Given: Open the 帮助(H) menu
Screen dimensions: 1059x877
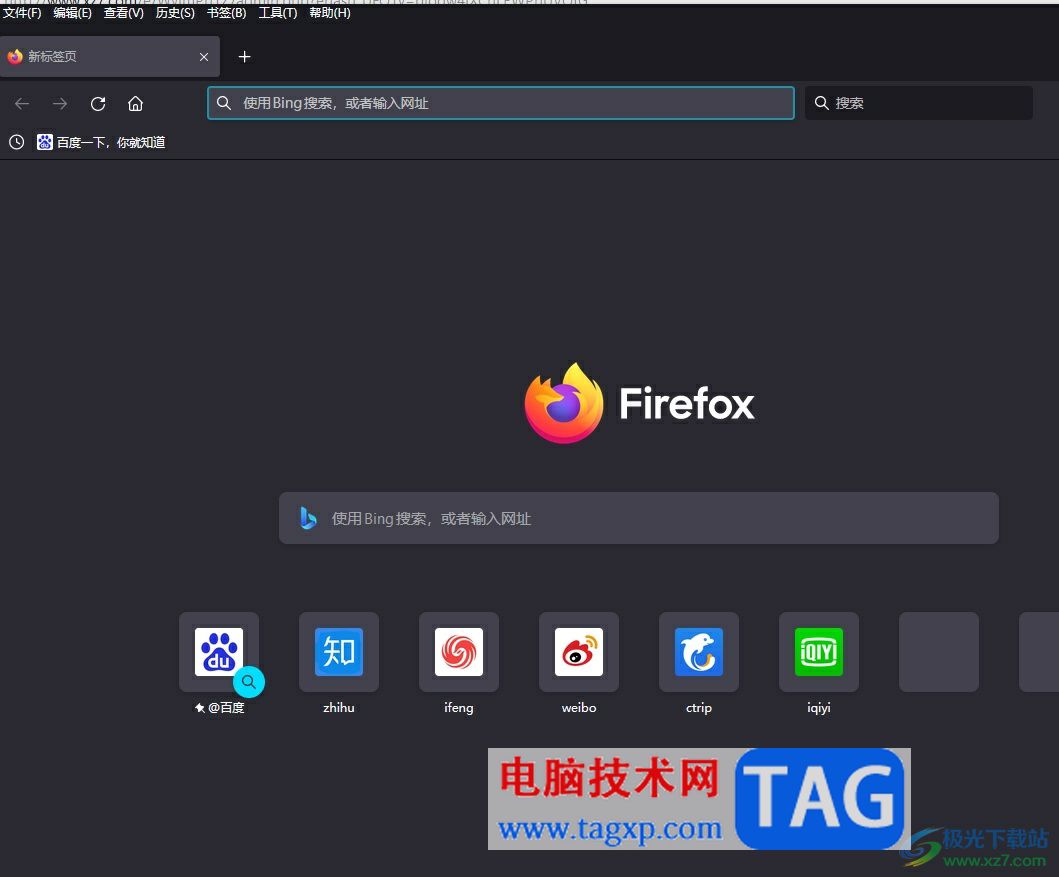Looking at the screenshot, I should (330, 13).
